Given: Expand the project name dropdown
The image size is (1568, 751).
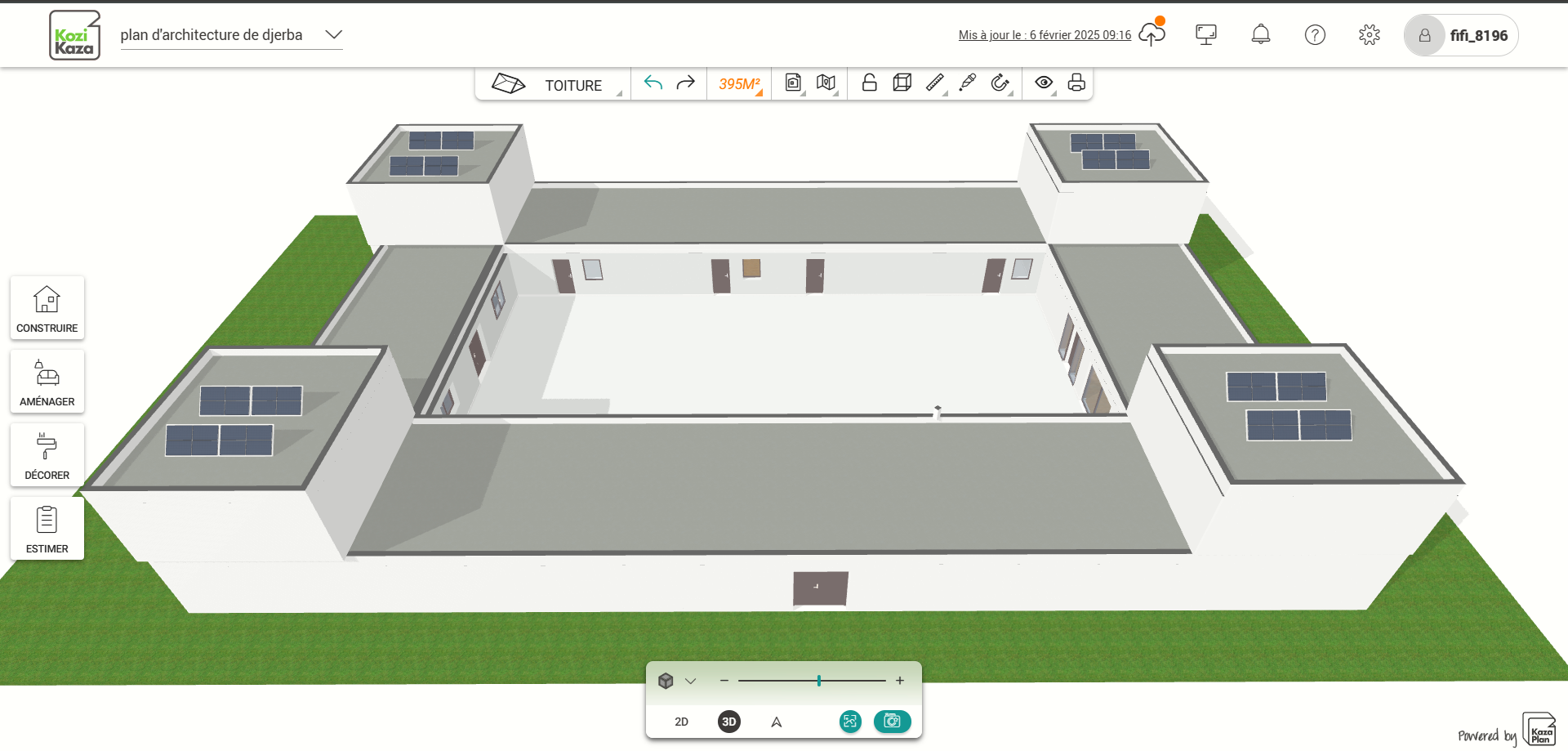Looking at the screenshot, I should pos(333,35).
